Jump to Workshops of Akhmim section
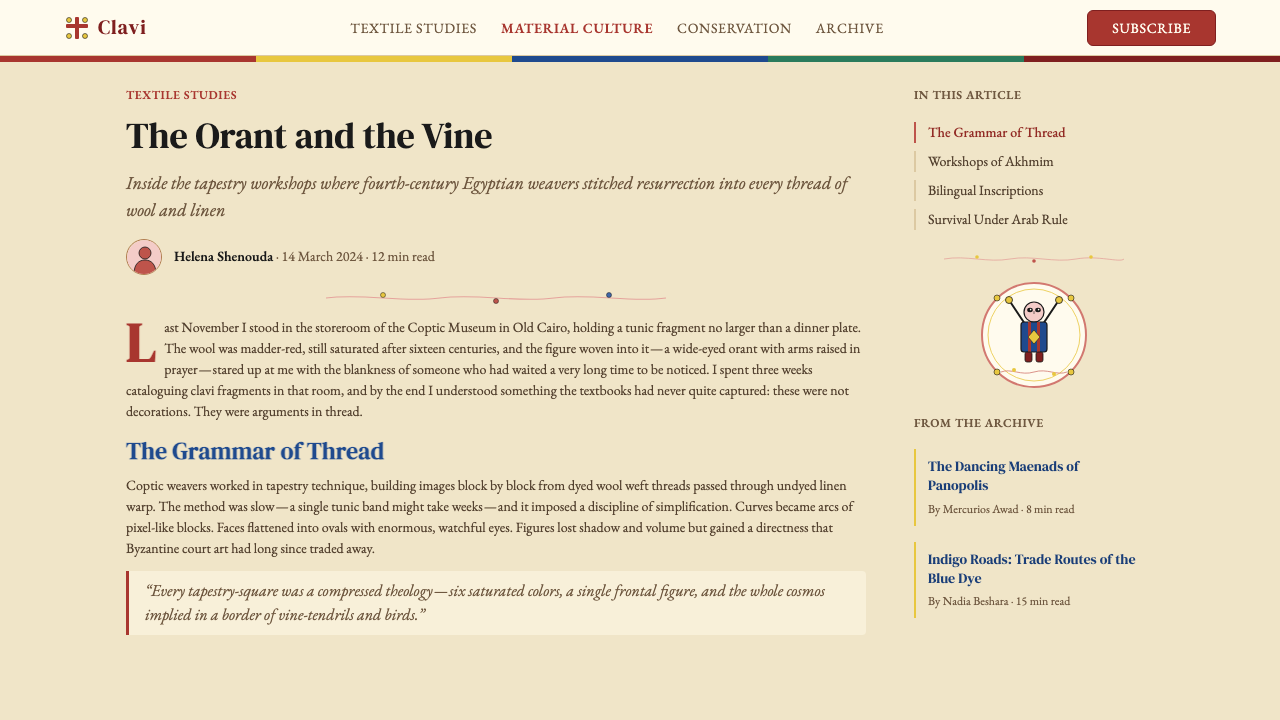 pyautogui.click(x=990, y=161)
